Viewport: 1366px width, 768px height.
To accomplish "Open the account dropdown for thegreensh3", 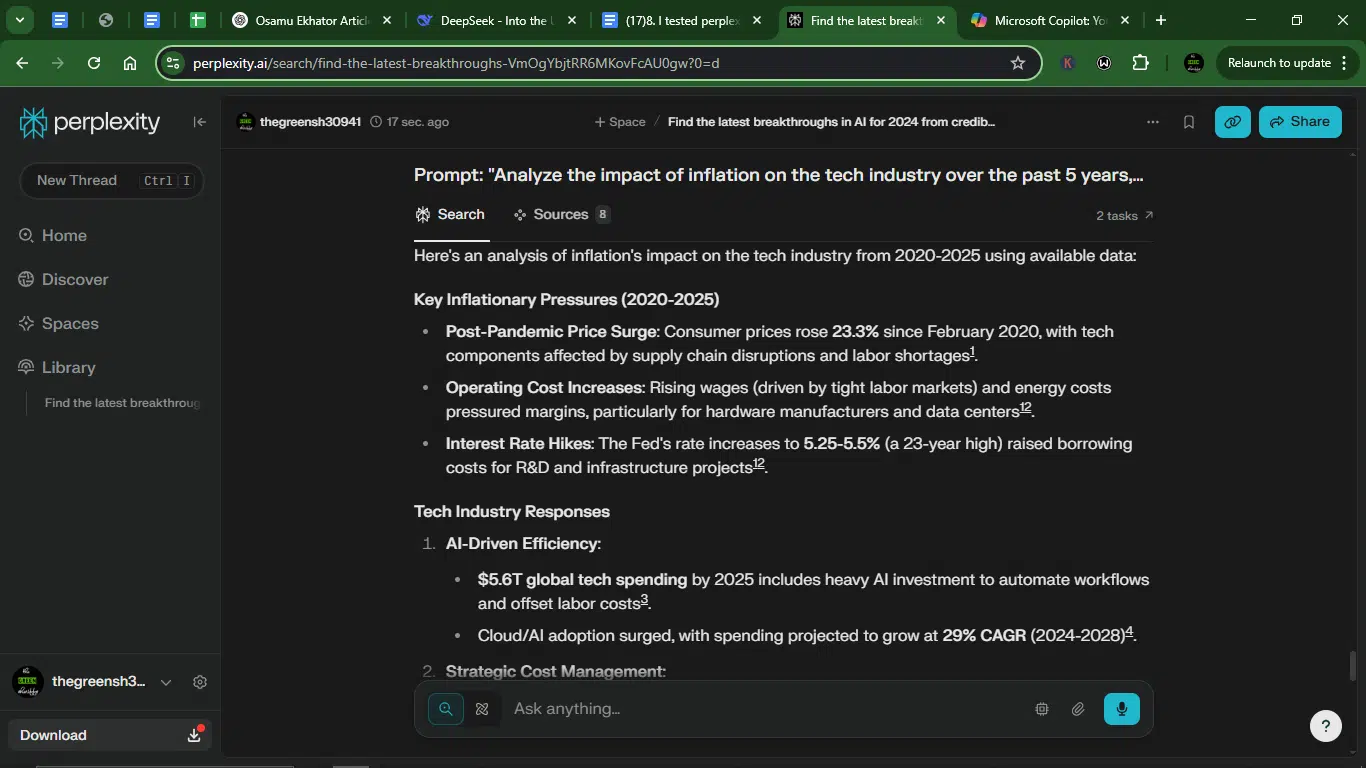I will pos(166,682).
